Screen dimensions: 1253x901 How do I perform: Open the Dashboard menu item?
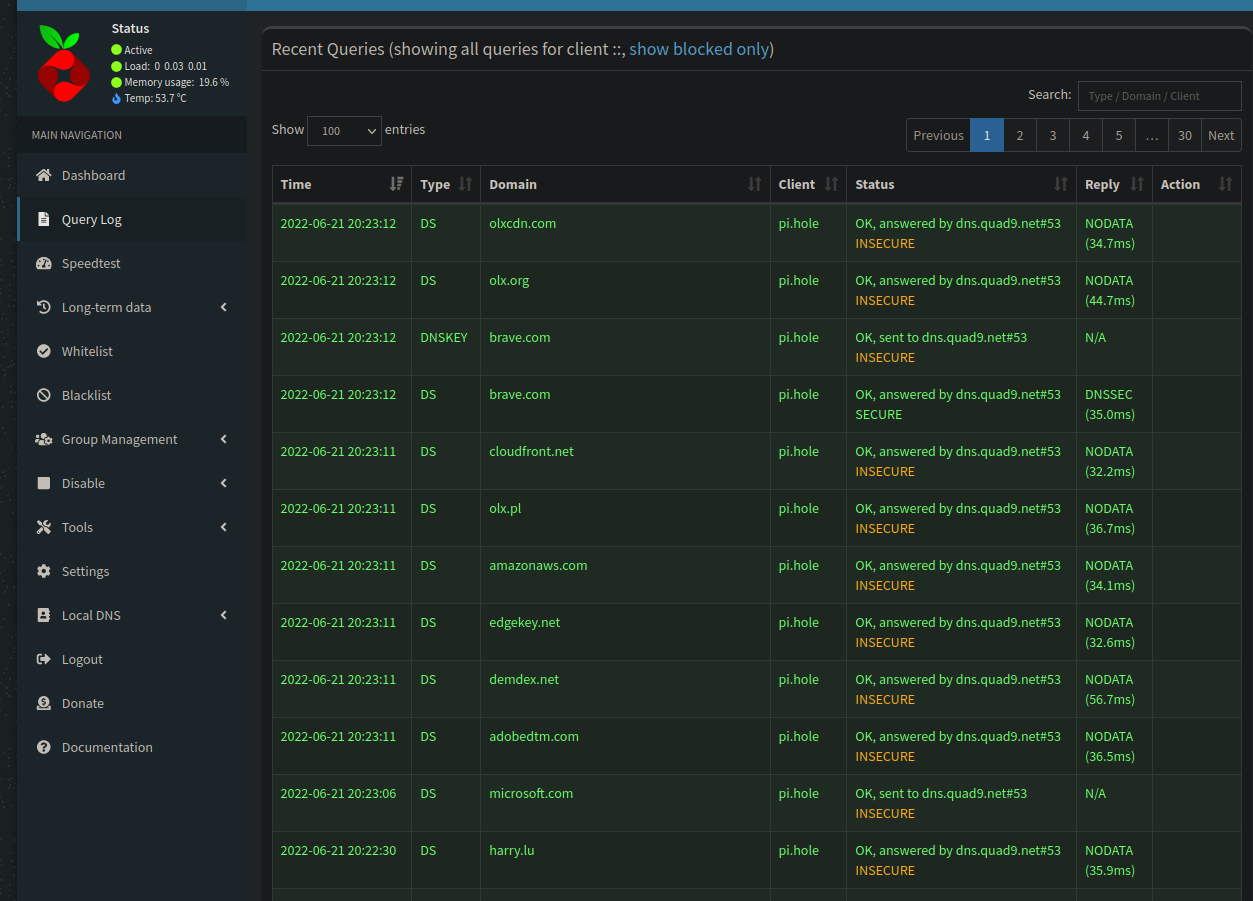(132, 175)
